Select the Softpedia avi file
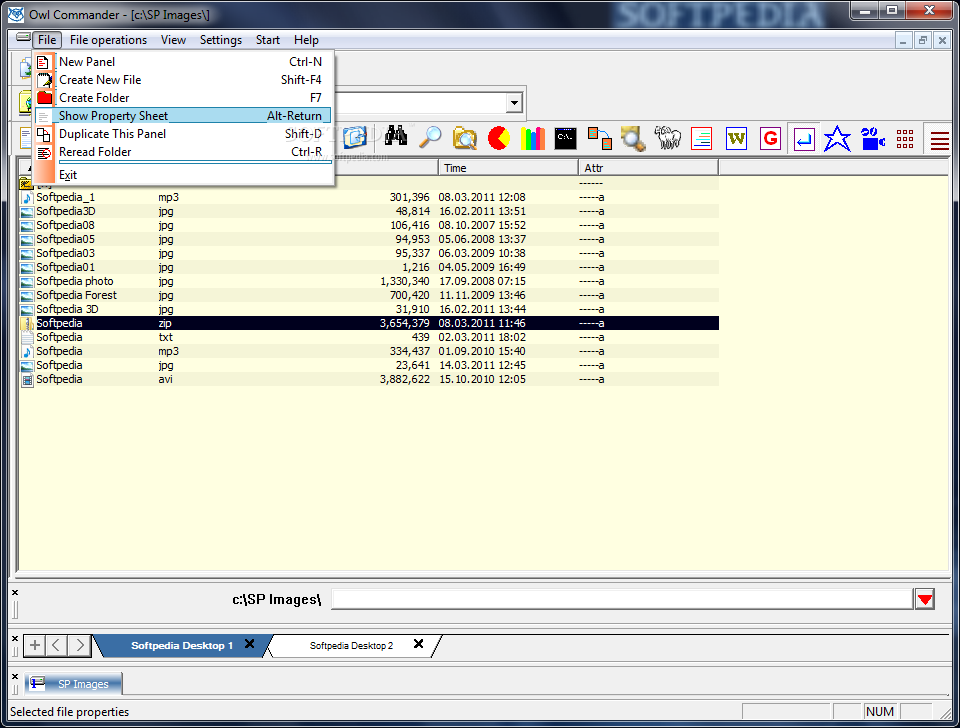 coord(369,380)
